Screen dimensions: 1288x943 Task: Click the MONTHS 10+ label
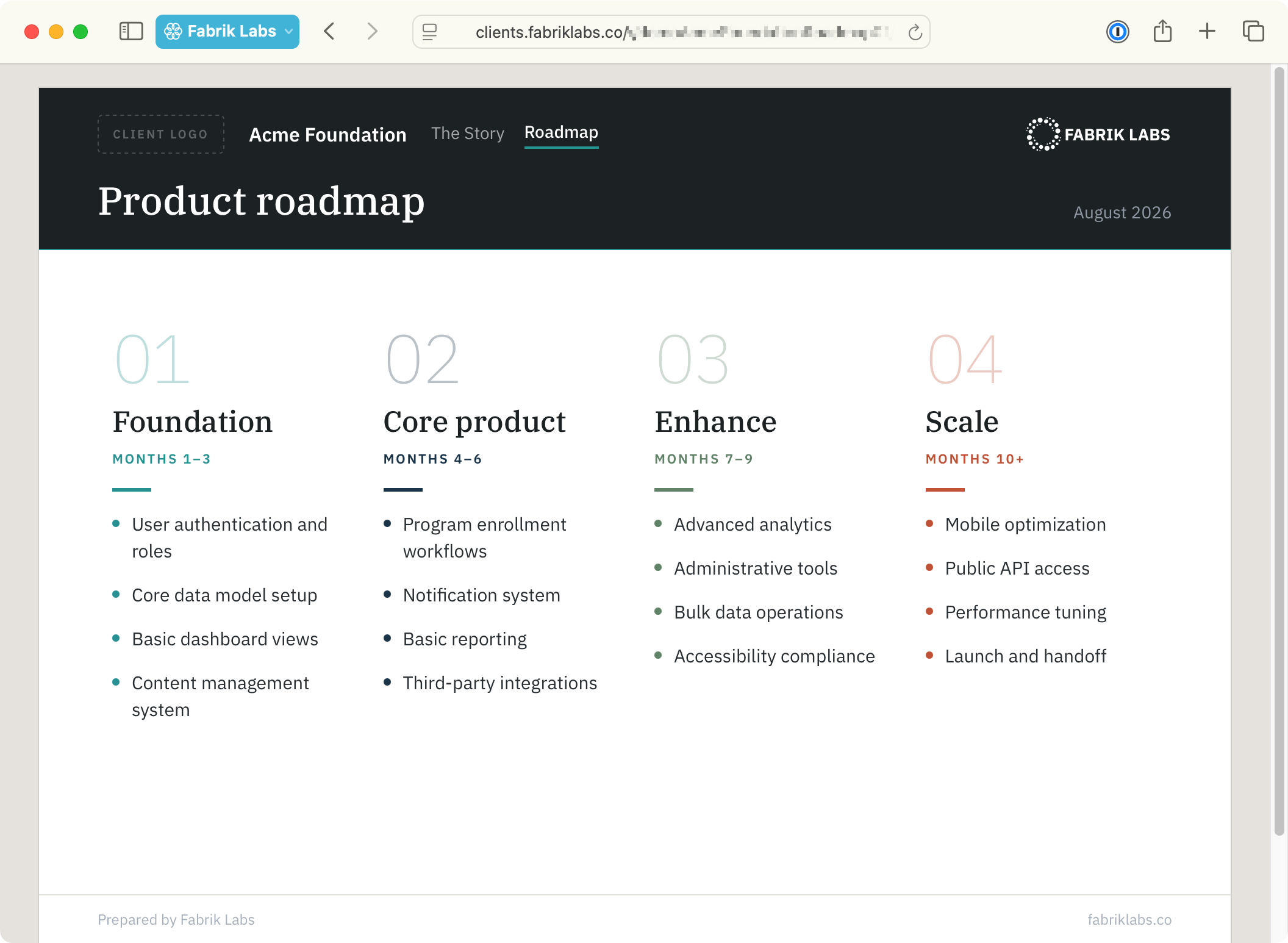pos(975,459)
